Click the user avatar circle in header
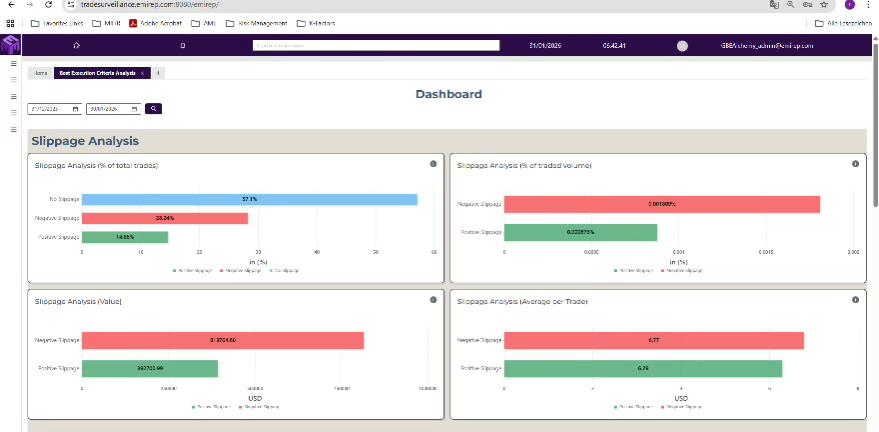This screenshot has width=879, height=432. pyautogui.click(x=682, y=46)
